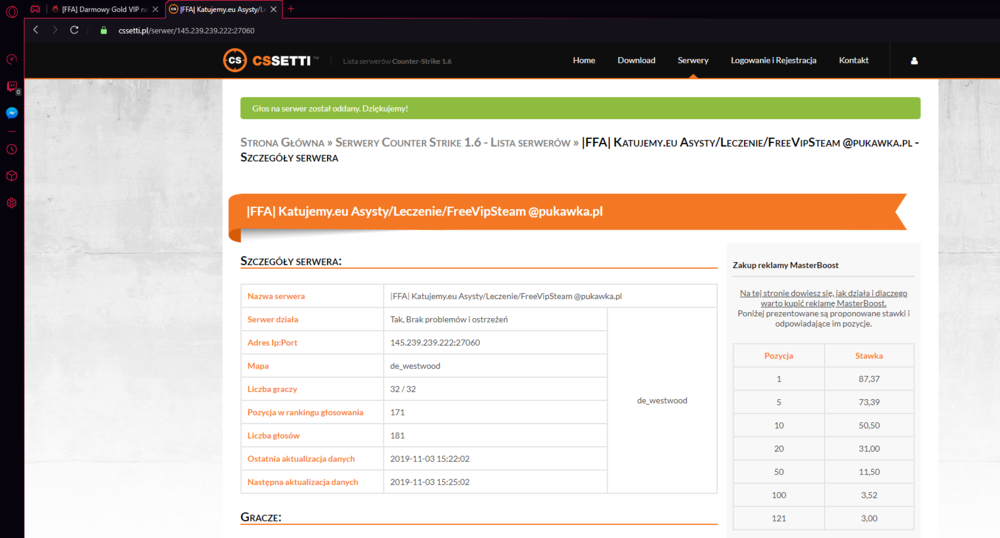Close the Darmowy Gold VIP tab
The height and width of the screenshot is (538, 1000).
[x=155, y=9]
